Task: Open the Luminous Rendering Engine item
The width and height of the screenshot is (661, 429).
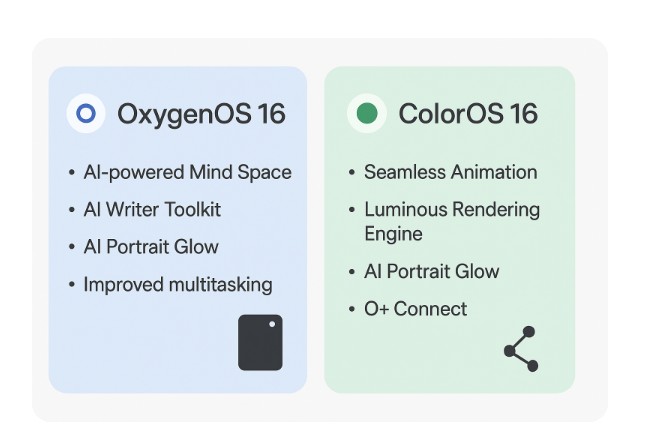Action: [x=451, y=221]
